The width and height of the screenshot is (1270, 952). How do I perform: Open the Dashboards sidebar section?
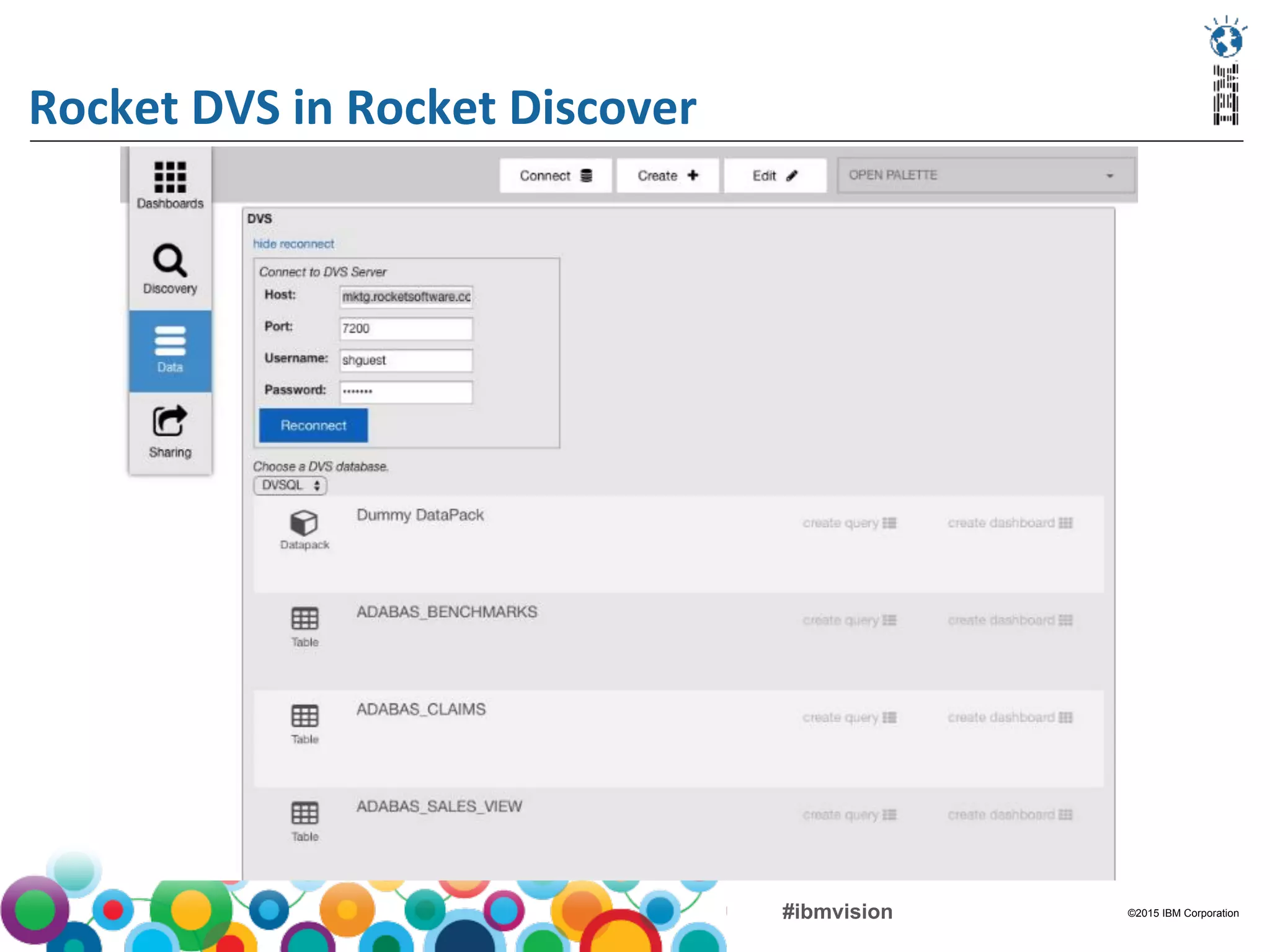click(x=170, y=185)
